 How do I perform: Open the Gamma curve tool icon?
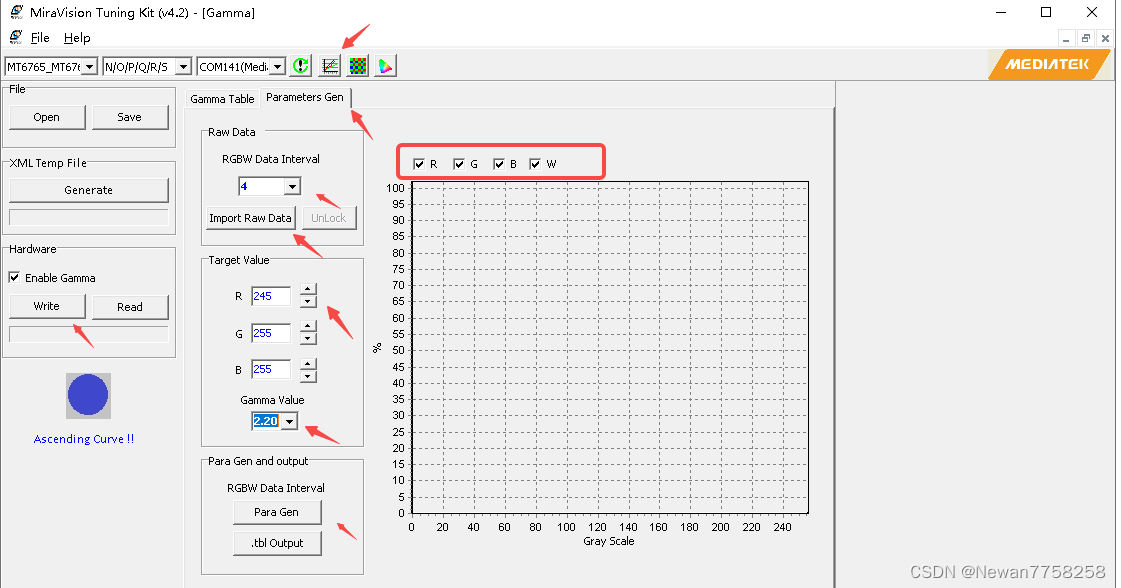click(330, 66)
